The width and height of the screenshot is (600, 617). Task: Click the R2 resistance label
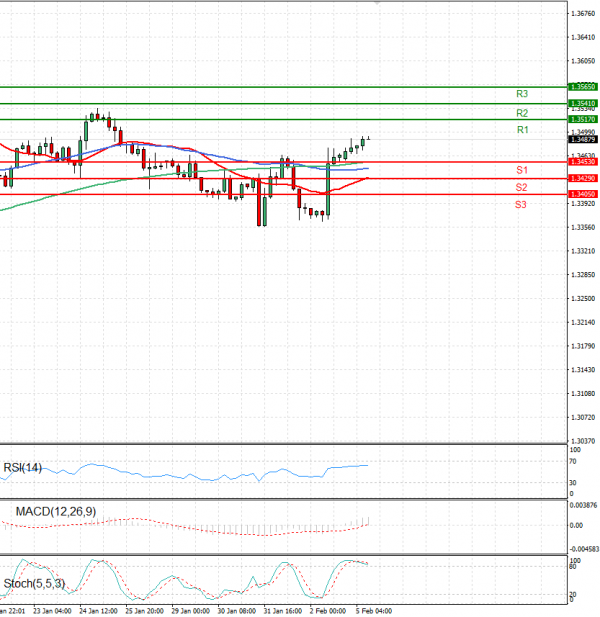coord(522,113)
